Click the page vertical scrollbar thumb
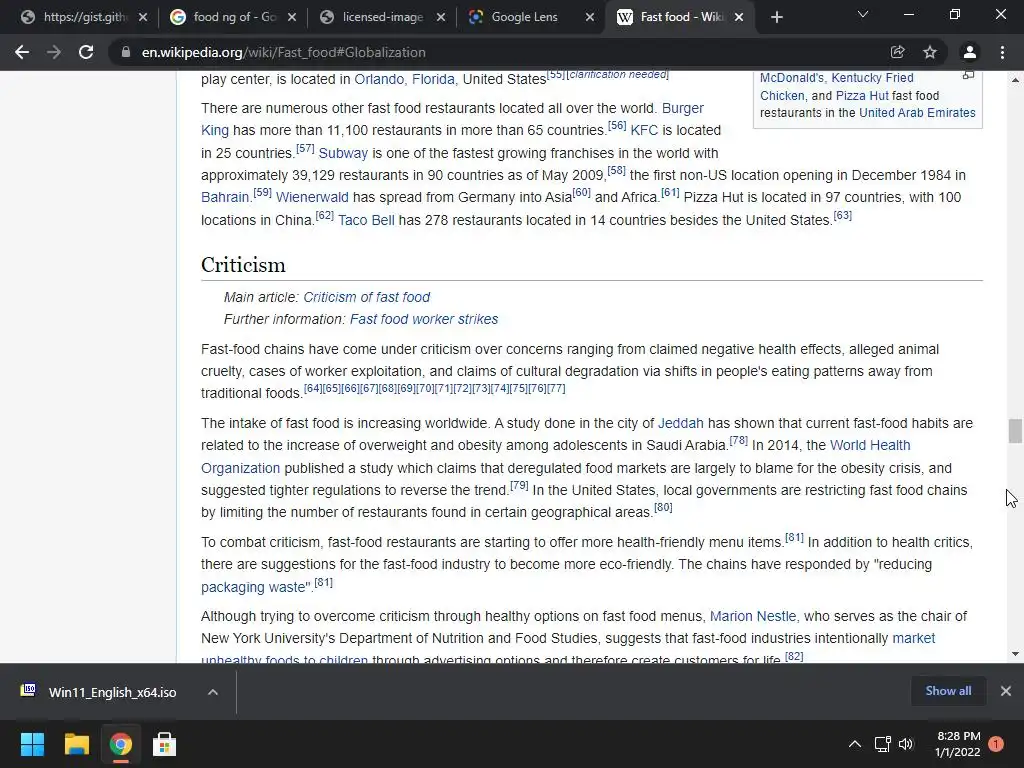The image size is (1024, 768). click(x=1015, y=431)
